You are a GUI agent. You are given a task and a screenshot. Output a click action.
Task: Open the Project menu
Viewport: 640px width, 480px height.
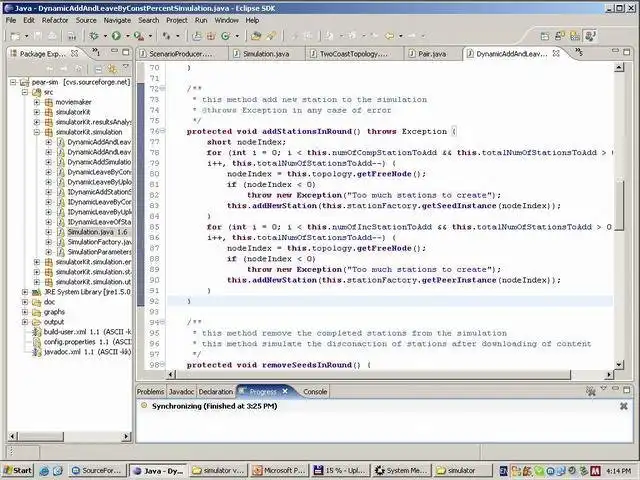(176, 20)
